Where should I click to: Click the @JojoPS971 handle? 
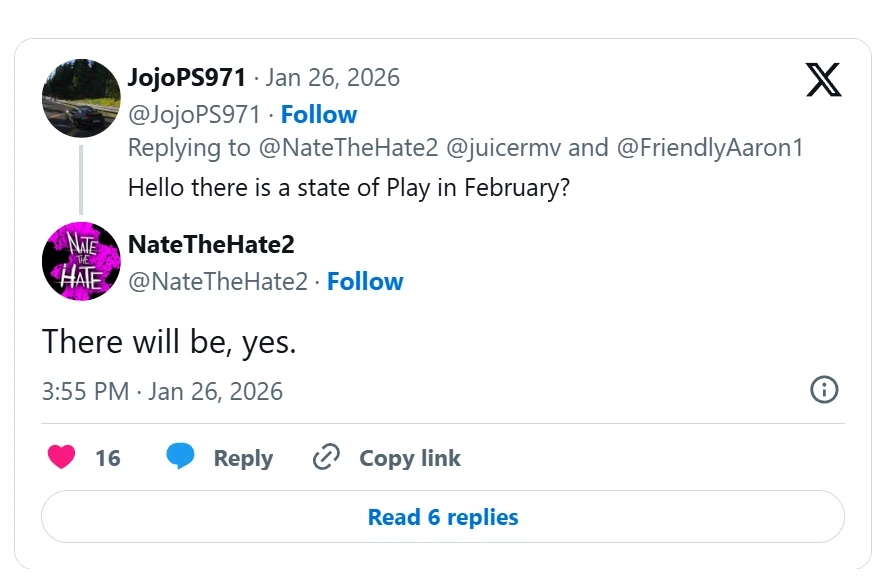coord(194,114)
